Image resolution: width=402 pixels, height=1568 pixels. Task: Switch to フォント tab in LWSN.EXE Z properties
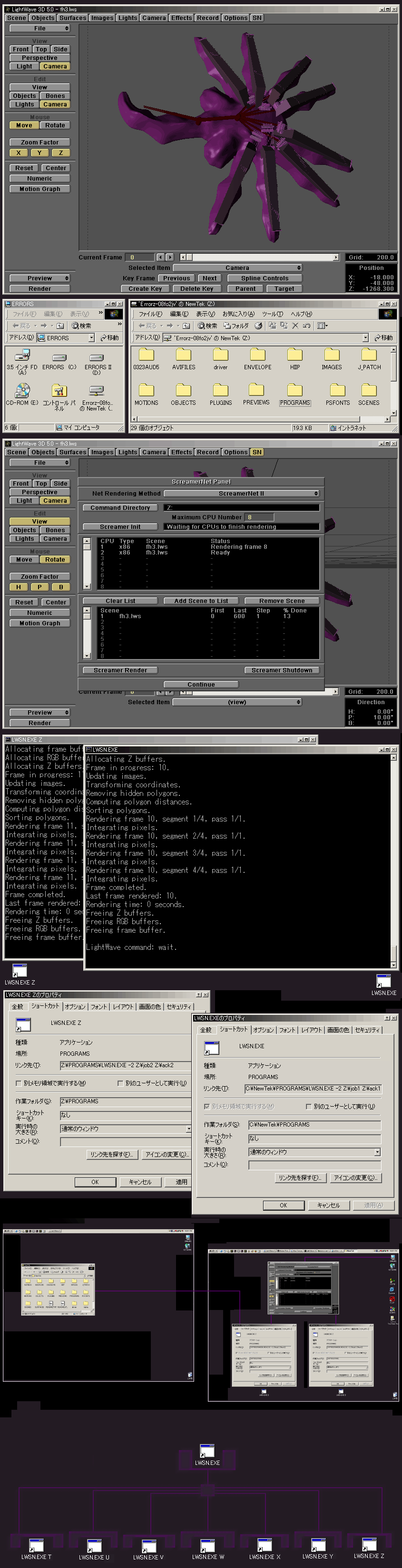point(98,1007)
